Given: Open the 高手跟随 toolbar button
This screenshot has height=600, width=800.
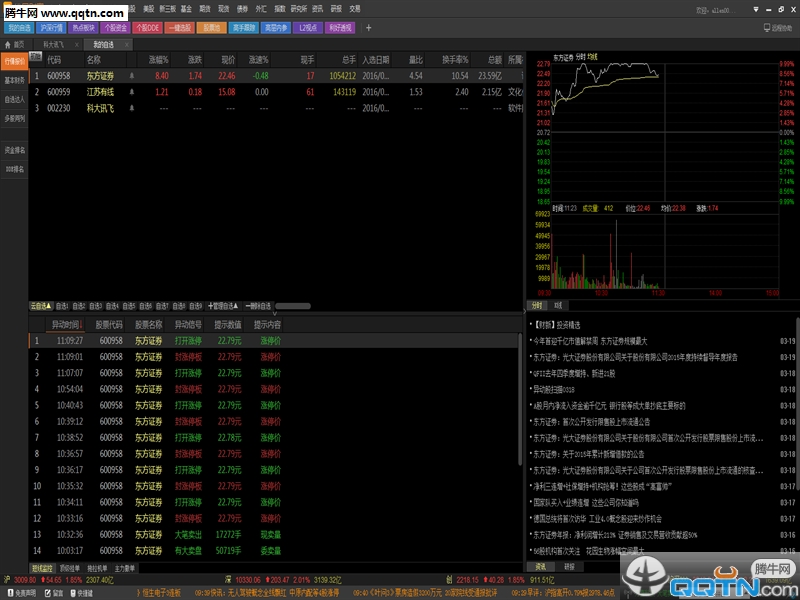Looking at the screenshot, I should [244, 28].
